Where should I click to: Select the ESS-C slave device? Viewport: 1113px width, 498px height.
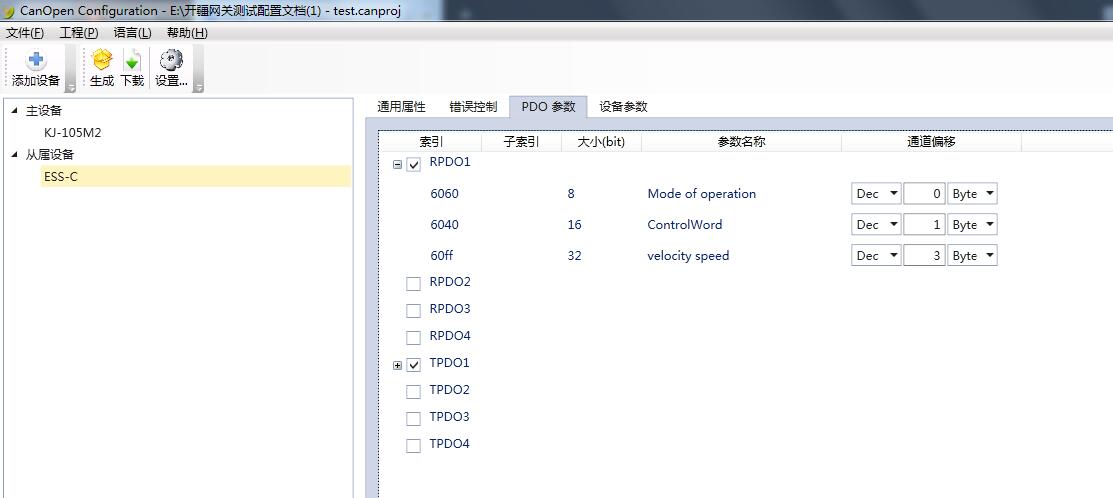coord(60,177)
